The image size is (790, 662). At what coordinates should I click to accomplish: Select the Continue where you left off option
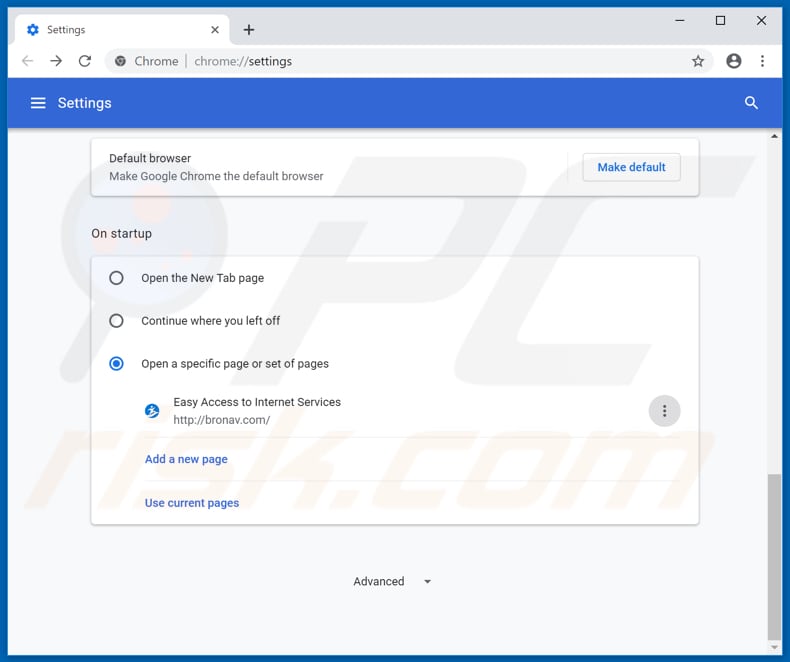tap(117, 321)
